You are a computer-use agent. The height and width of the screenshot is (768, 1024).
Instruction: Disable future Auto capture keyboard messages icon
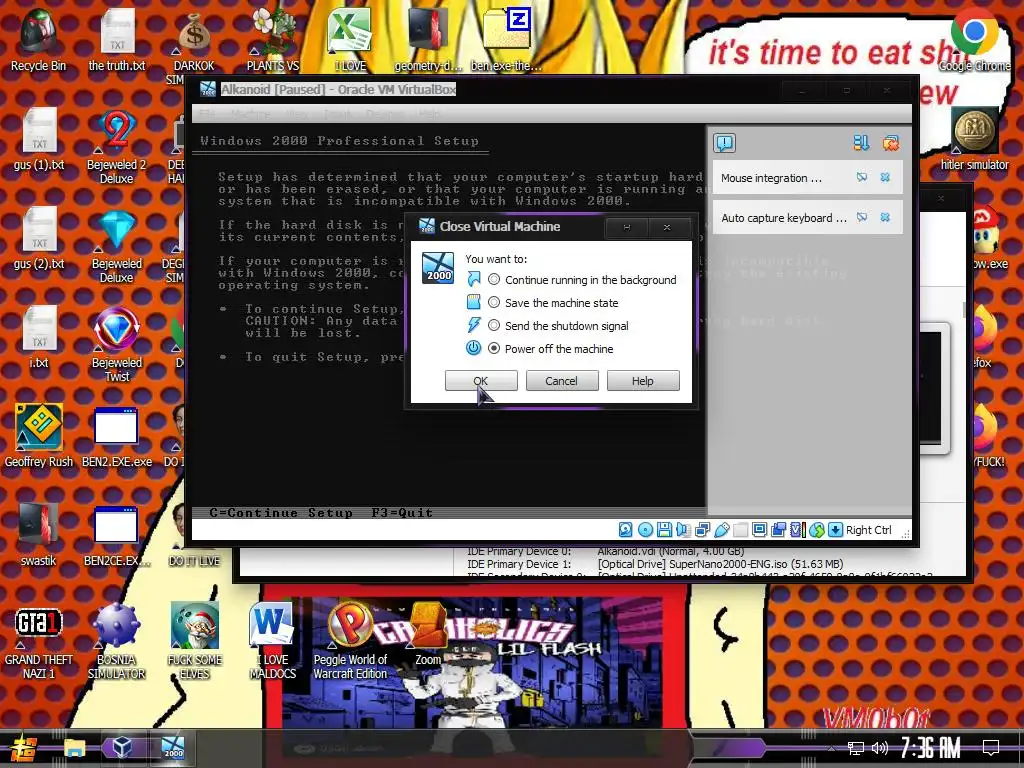click(x=862, y=217)
